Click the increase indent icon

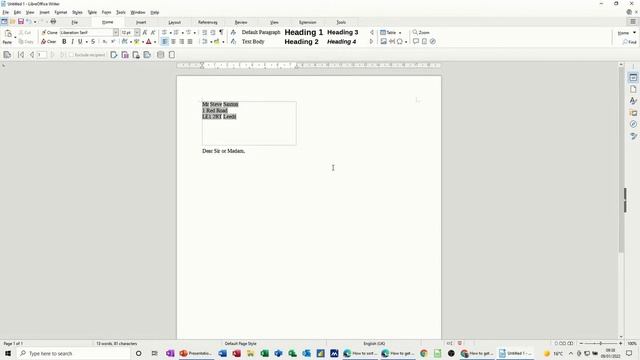204,32
